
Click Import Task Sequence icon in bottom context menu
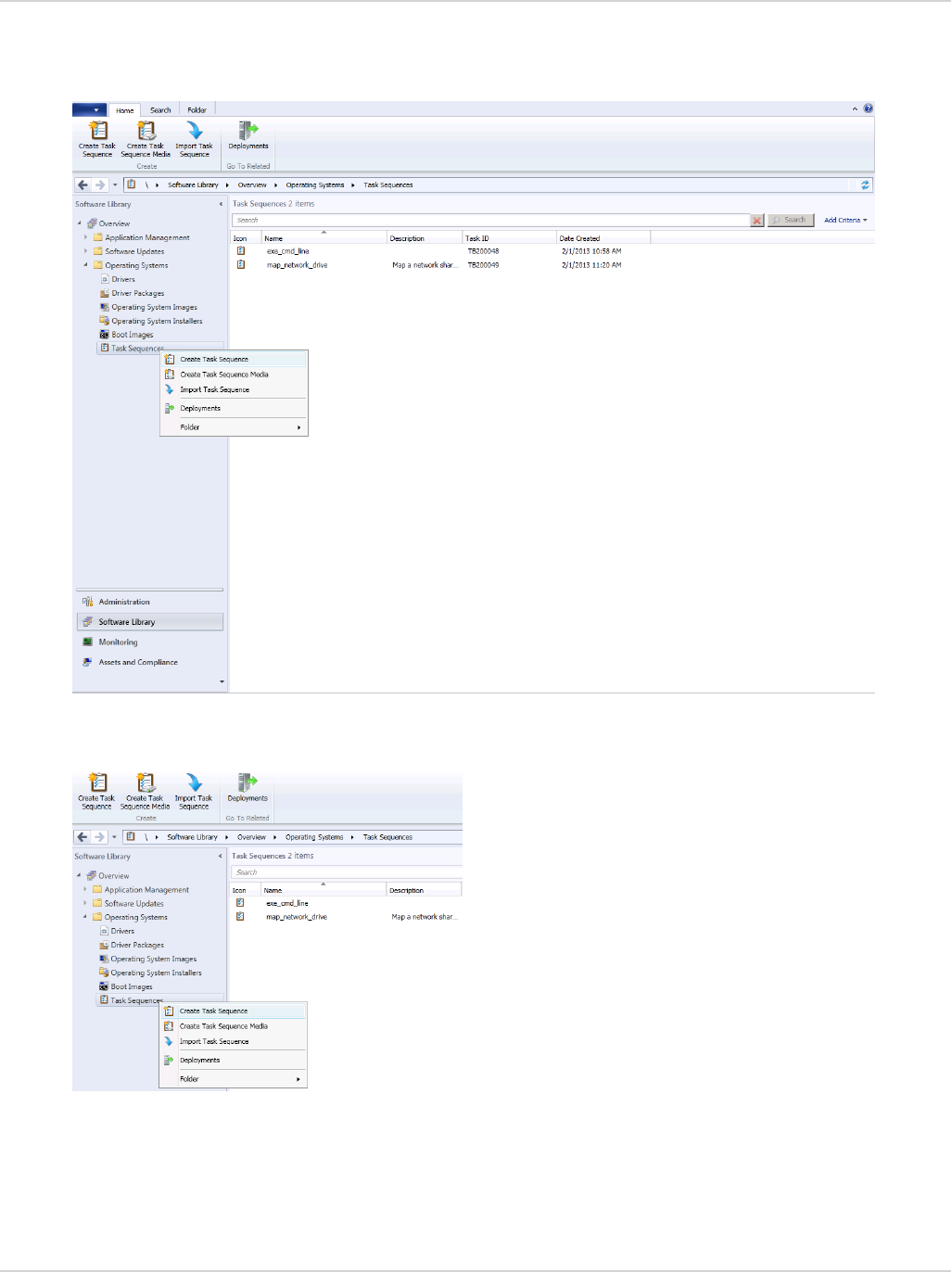(169, 1041)
